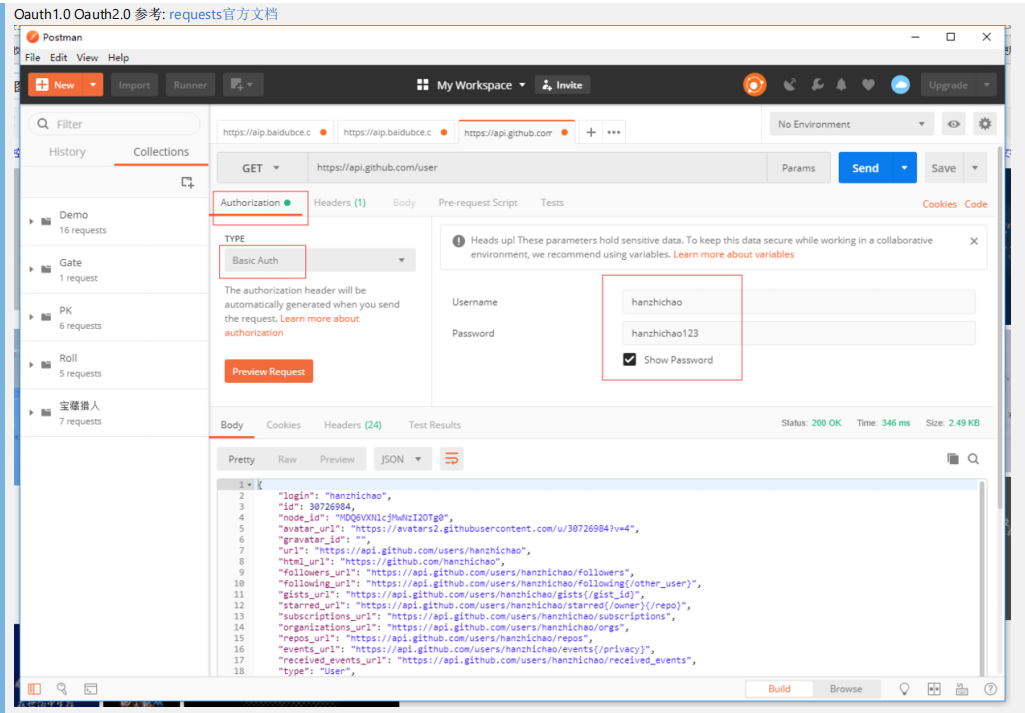Image resolution: width=1025 pixels, height=713 pixels.
Task: Switch to two pane layout icon
Action: tap(934, 689)
